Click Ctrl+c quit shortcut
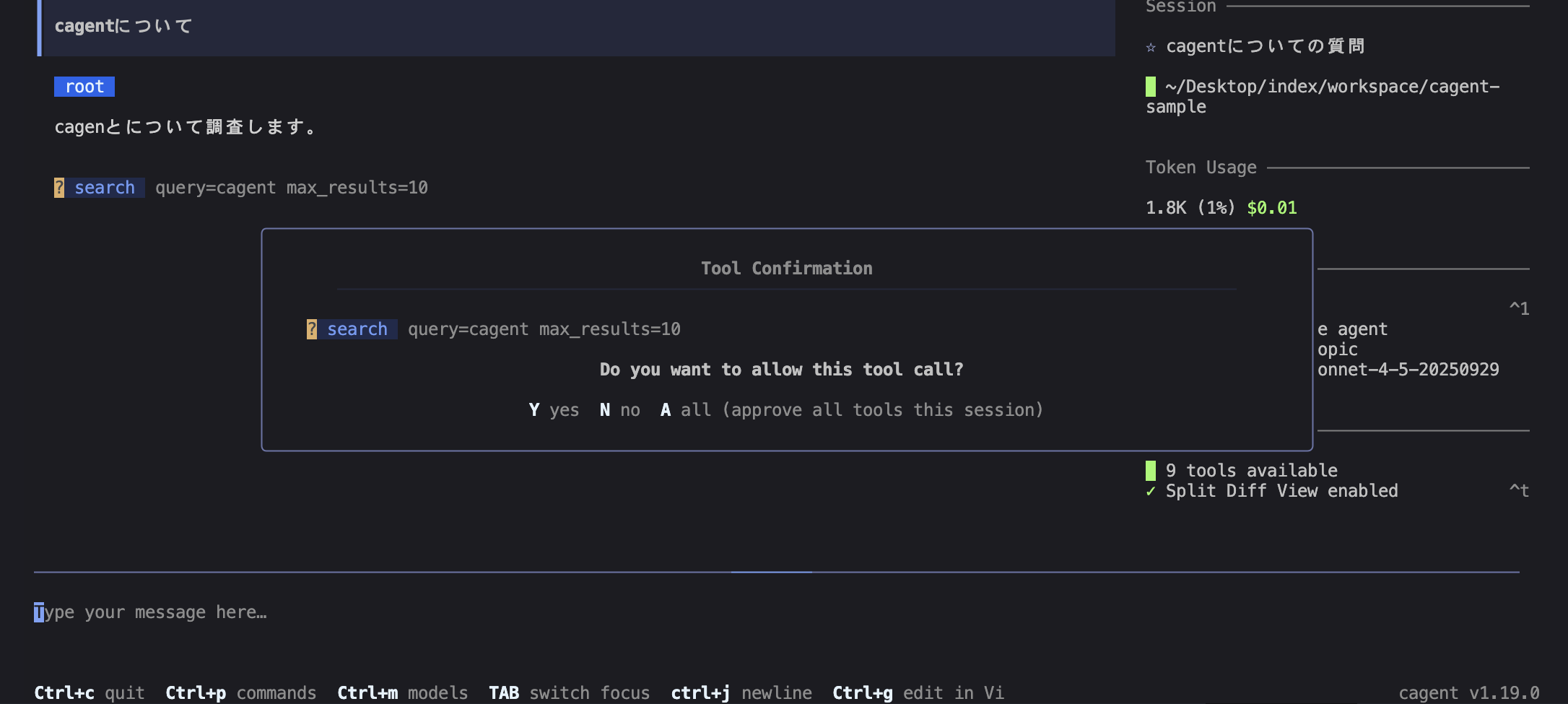Viewport: 1568px width, 704px height. [89, 693]
